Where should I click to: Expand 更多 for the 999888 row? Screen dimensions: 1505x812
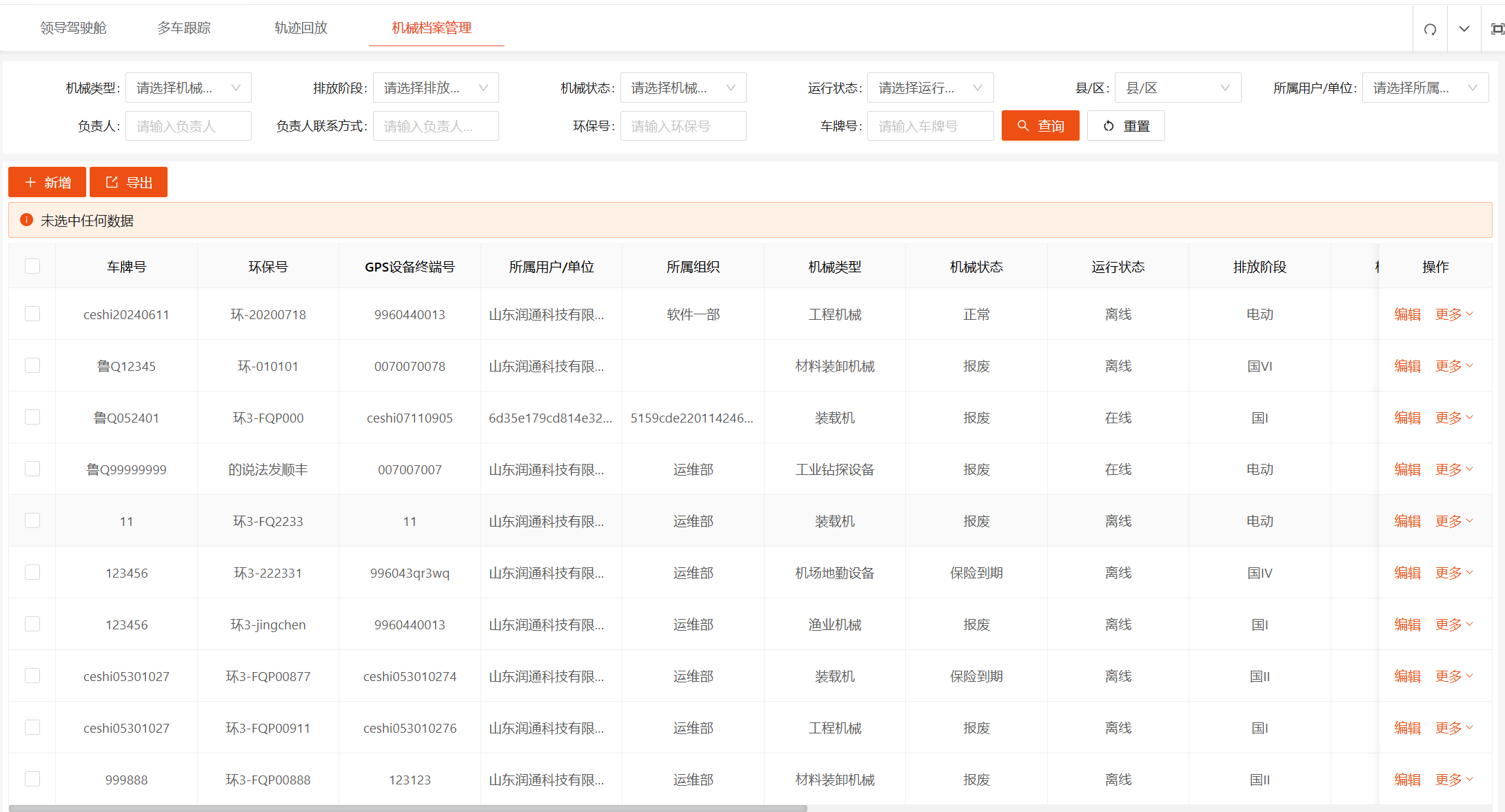tap(1454, 780)
